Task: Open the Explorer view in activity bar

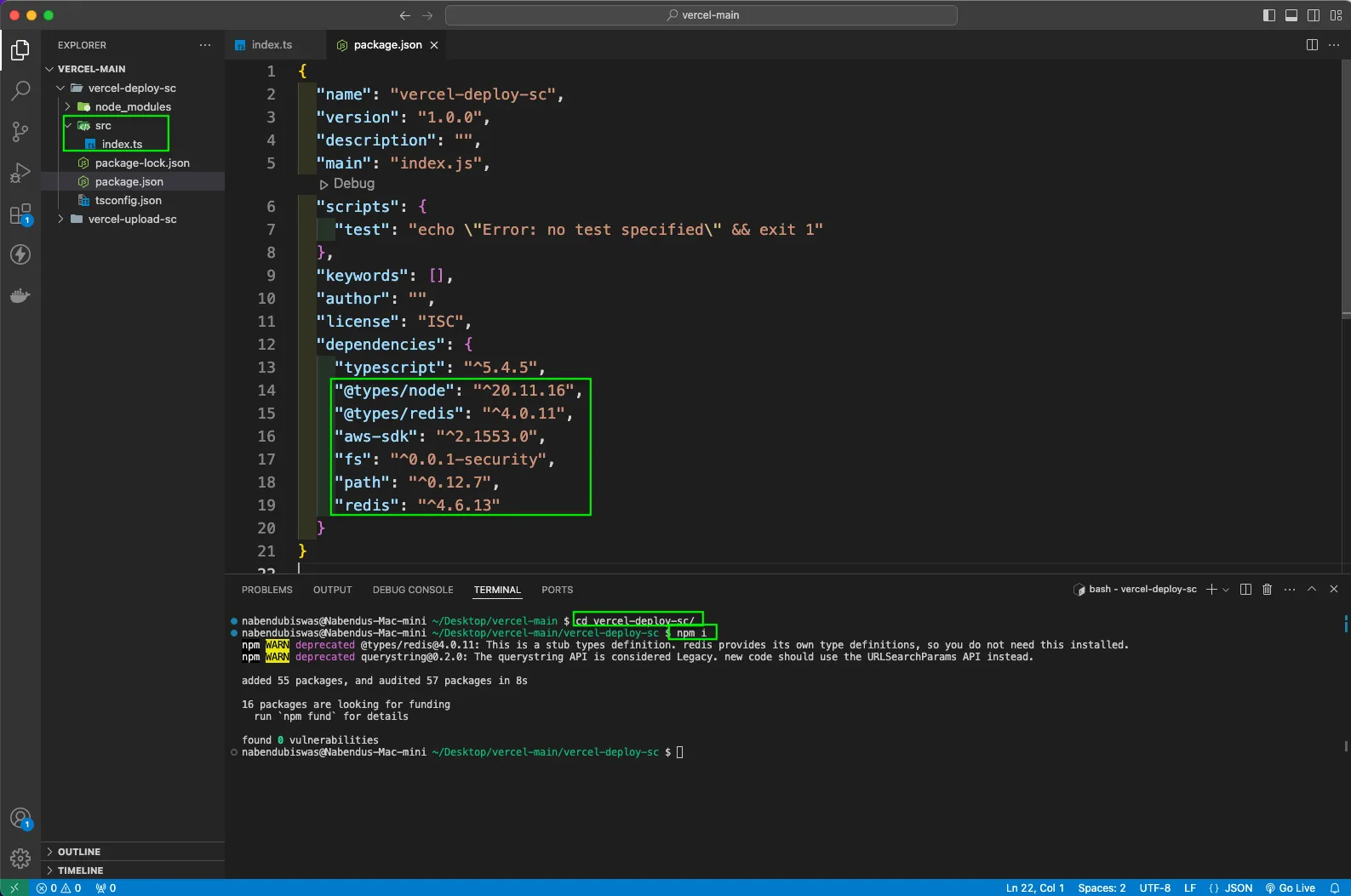Action: pyautogui.click(x=20, y=50)
